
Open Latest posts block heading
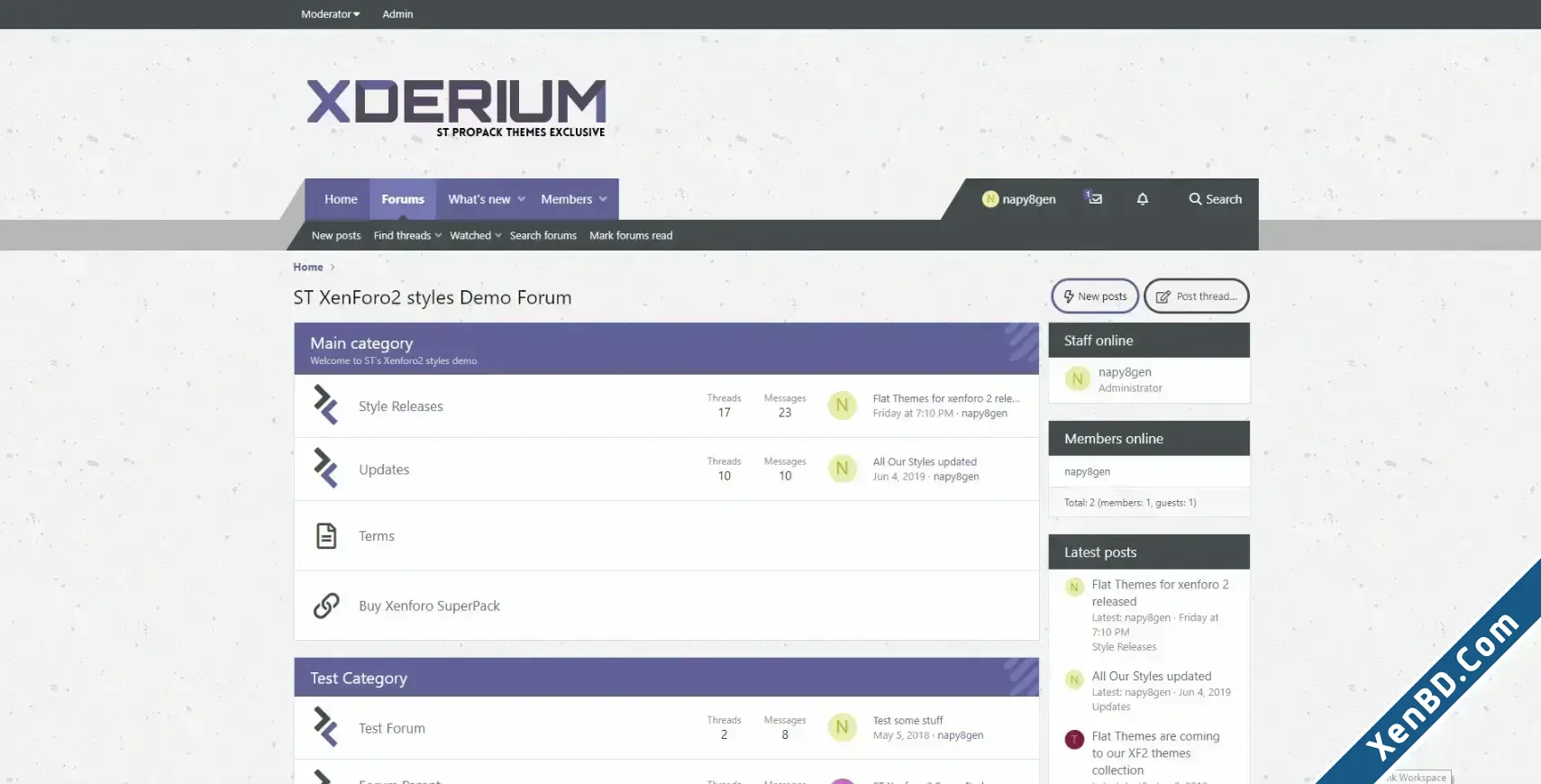(x=1100, y=552)
